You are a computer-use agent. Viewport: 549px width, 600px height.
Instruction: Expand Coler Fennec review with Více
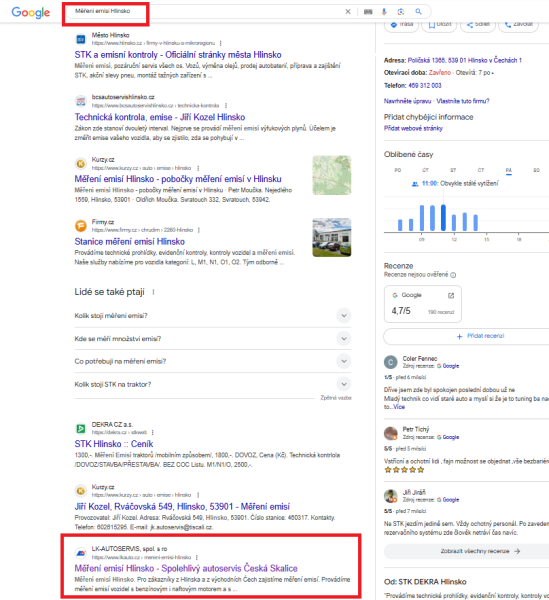tap(399, 407)
